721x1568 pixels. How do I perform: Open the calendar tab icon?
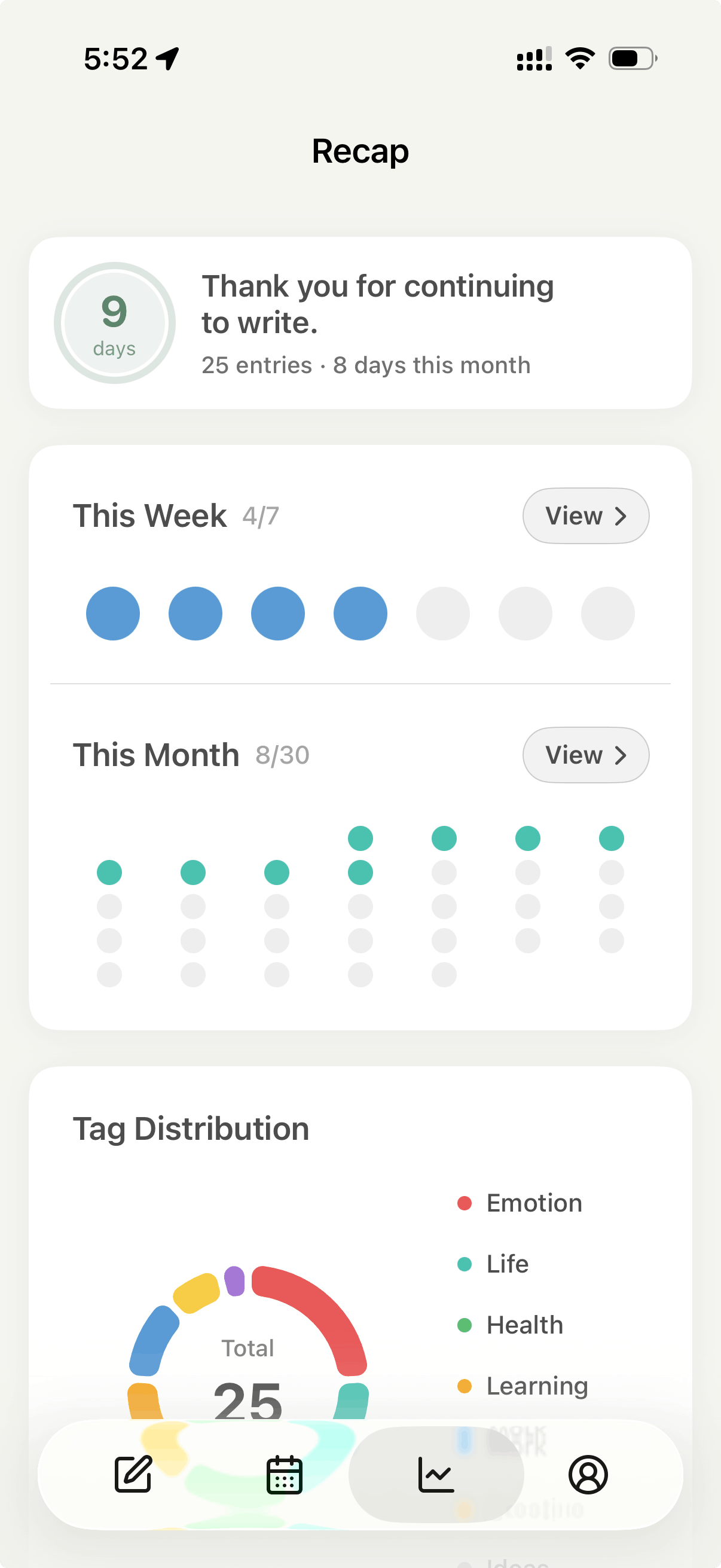click(284, 1474)
